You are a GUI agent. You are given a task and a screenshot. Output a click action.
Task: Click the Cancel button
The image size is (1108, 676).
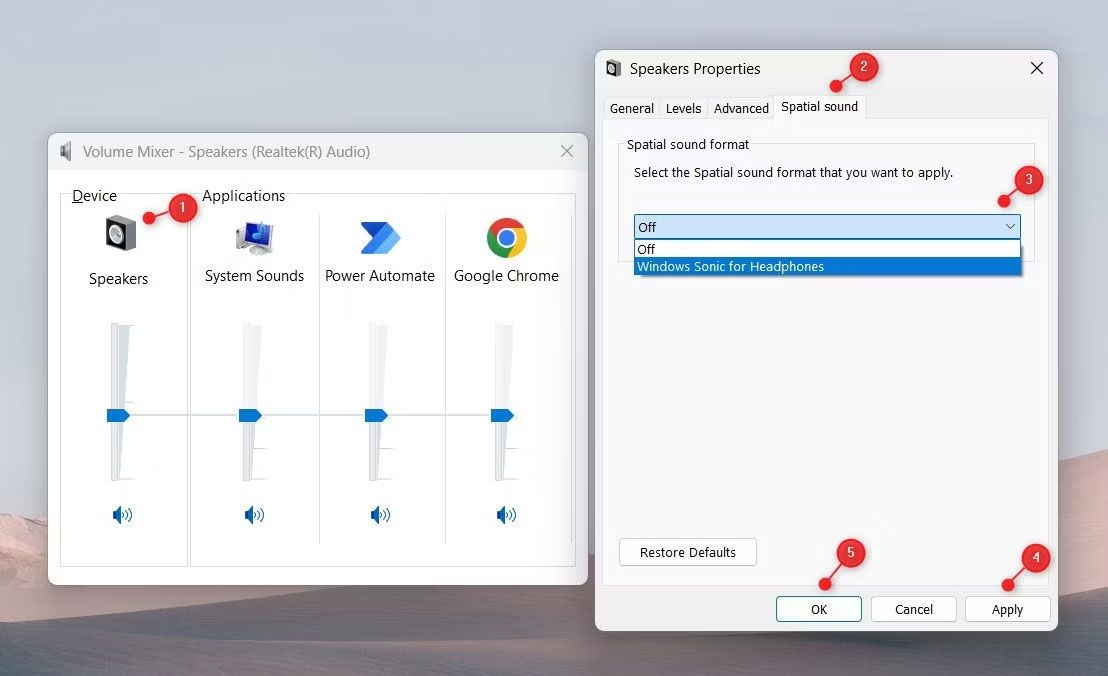coord(913,609)
